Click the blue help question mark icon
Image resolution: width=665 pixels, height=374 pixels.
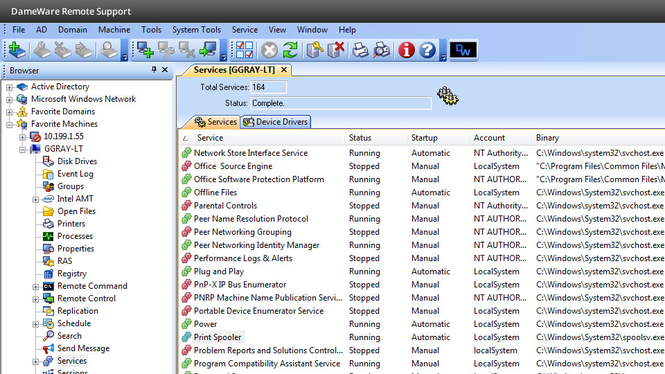click(428, 50)
